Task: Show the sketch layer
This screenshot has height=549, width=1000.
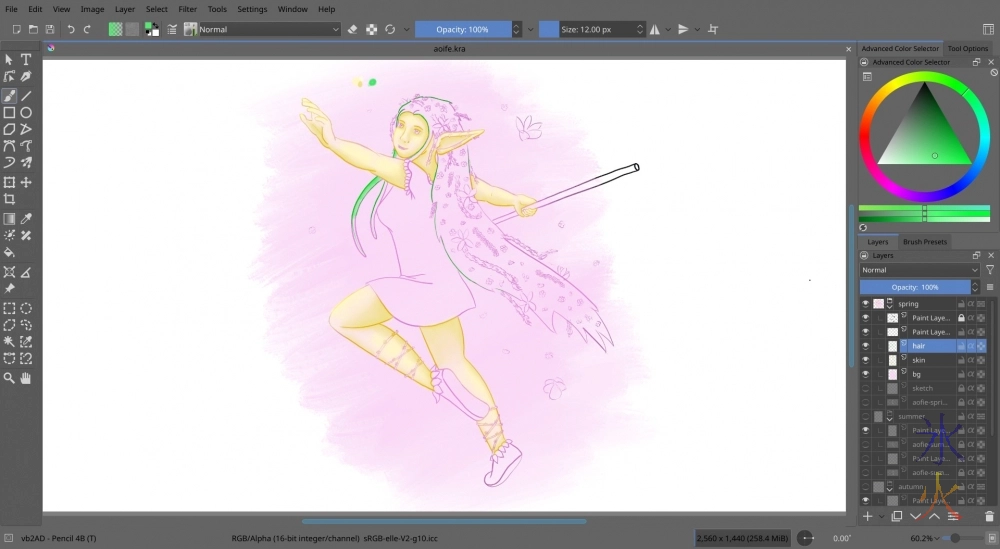Action: [x=866, y=388]
